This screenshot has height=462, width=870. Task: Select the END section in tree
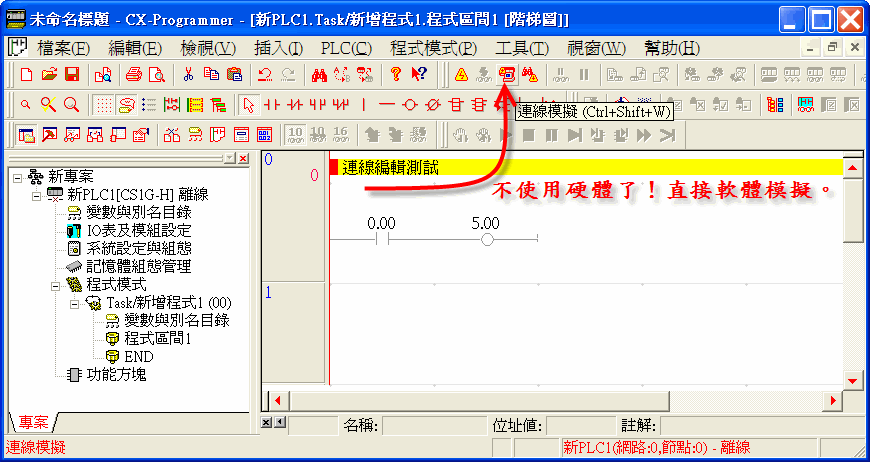point(139,356)
